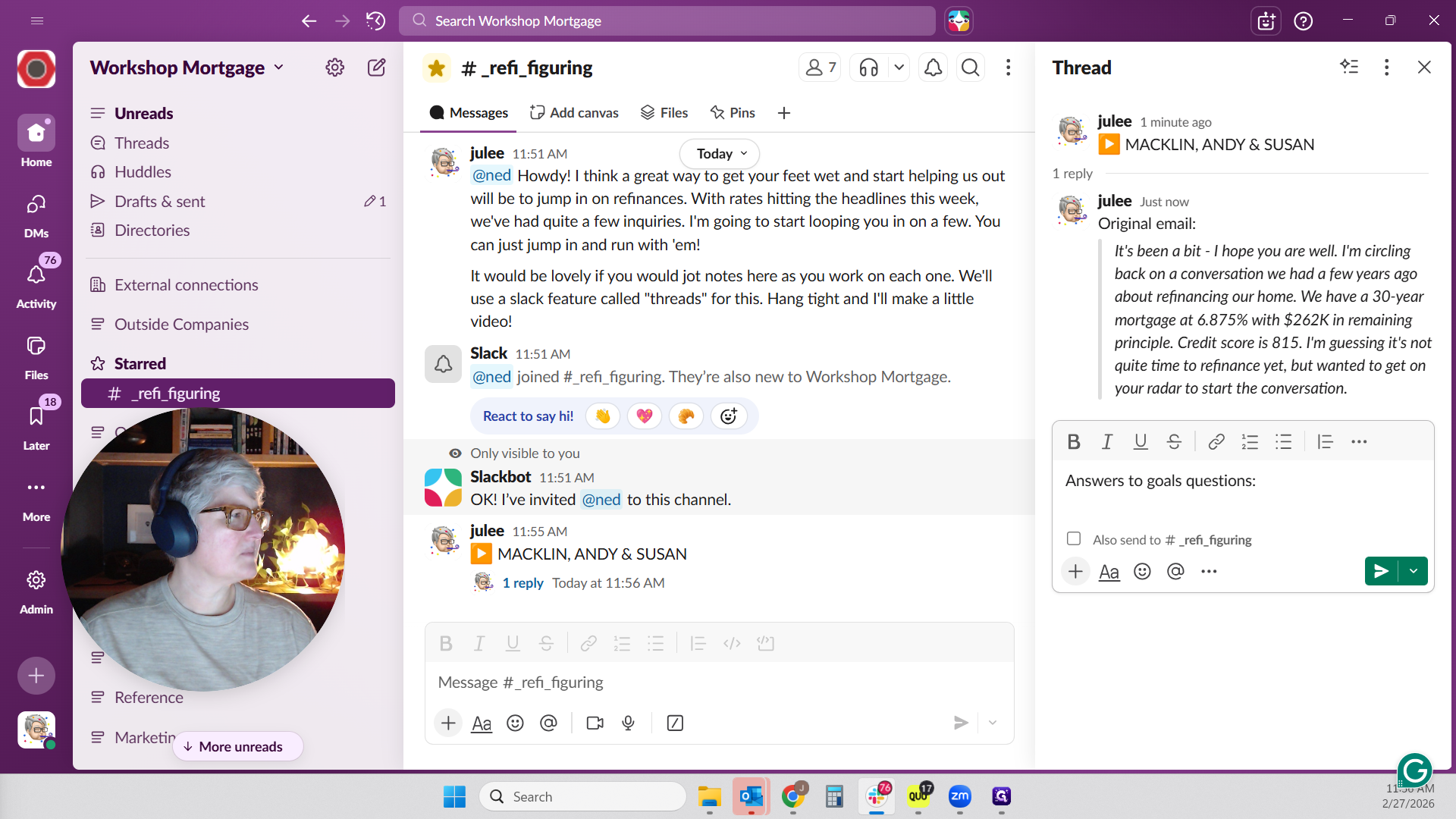The height and width of the screenshot is (819, 1456).
Task: Unstar the _refi_figuring channel
Action: [x=437, y=68]
